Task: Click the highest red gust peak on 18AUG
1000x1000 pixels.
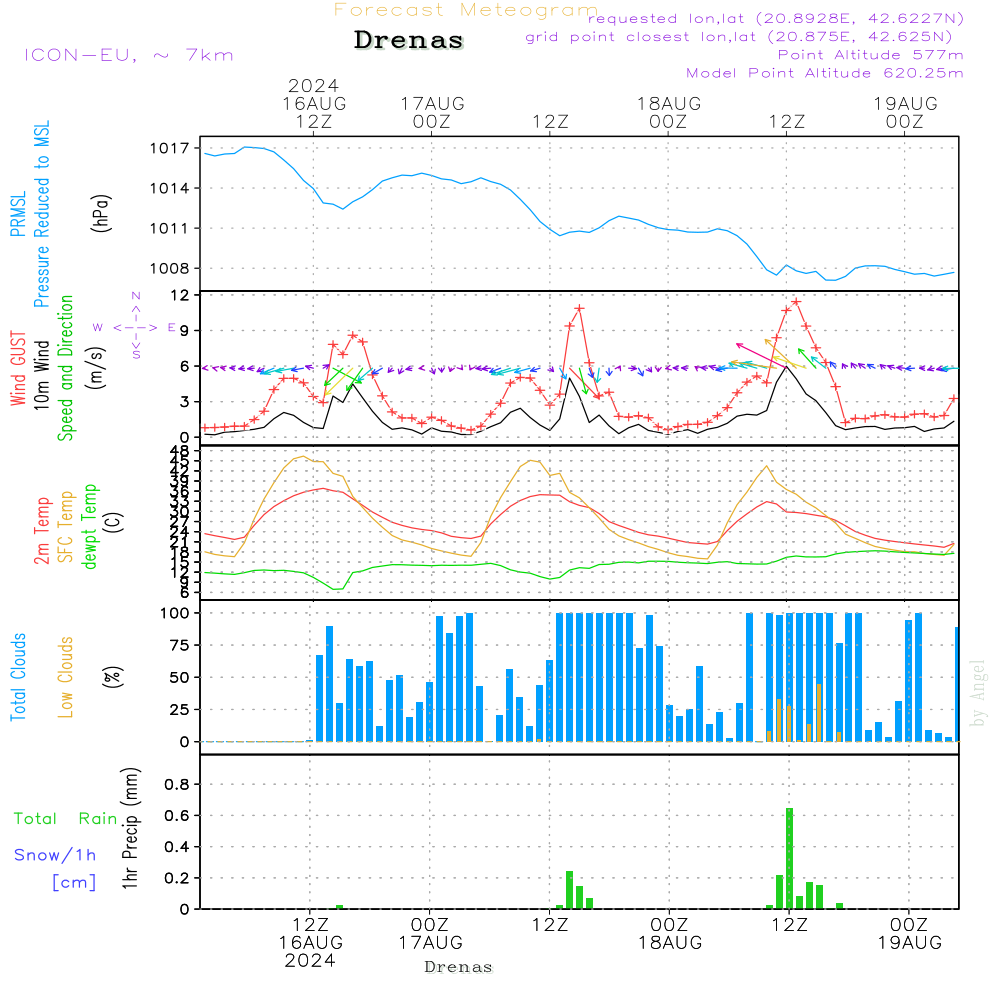Action: click(796, 302)
